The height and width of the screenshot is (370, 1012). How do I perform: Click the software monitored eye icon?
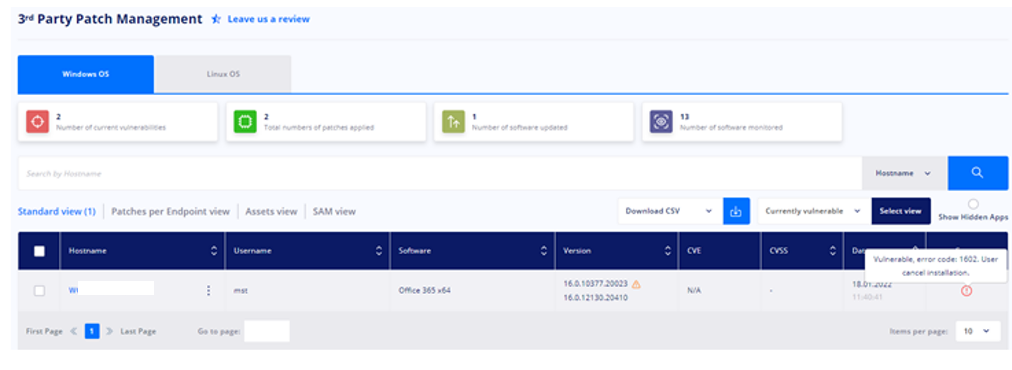[662, 122]
